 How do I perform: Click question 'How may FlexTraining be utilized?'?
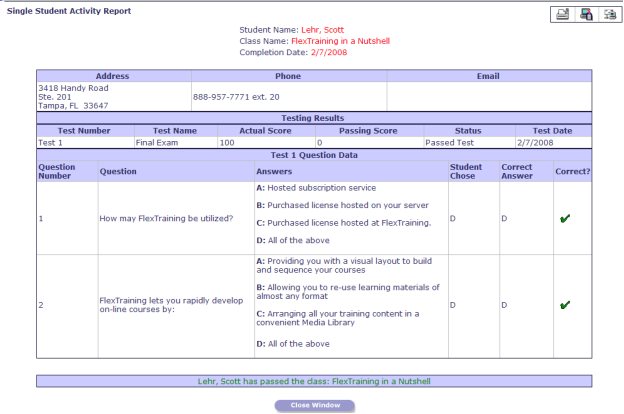[166, 218]
